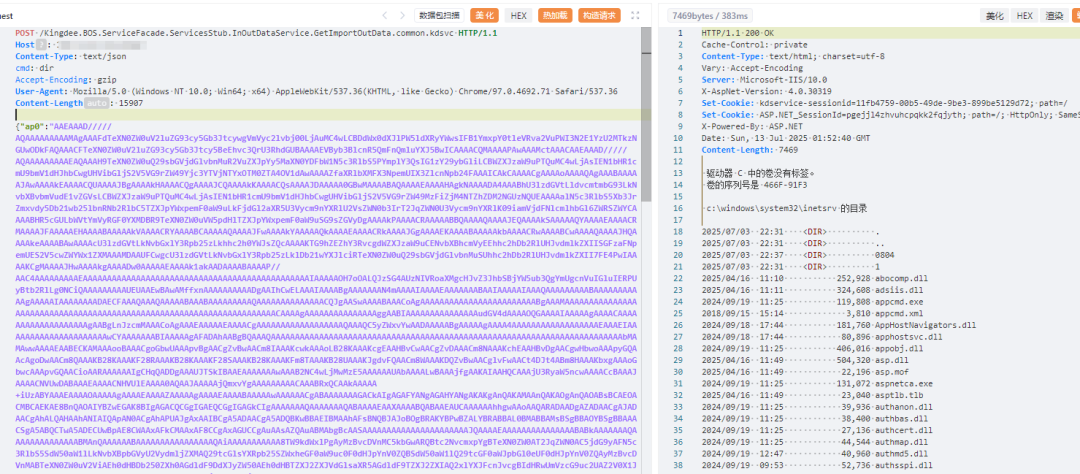This screenshot has height=474, width=1080.
Task: Click the 构造请求 build request button
Action: click(x=599, y=15)
